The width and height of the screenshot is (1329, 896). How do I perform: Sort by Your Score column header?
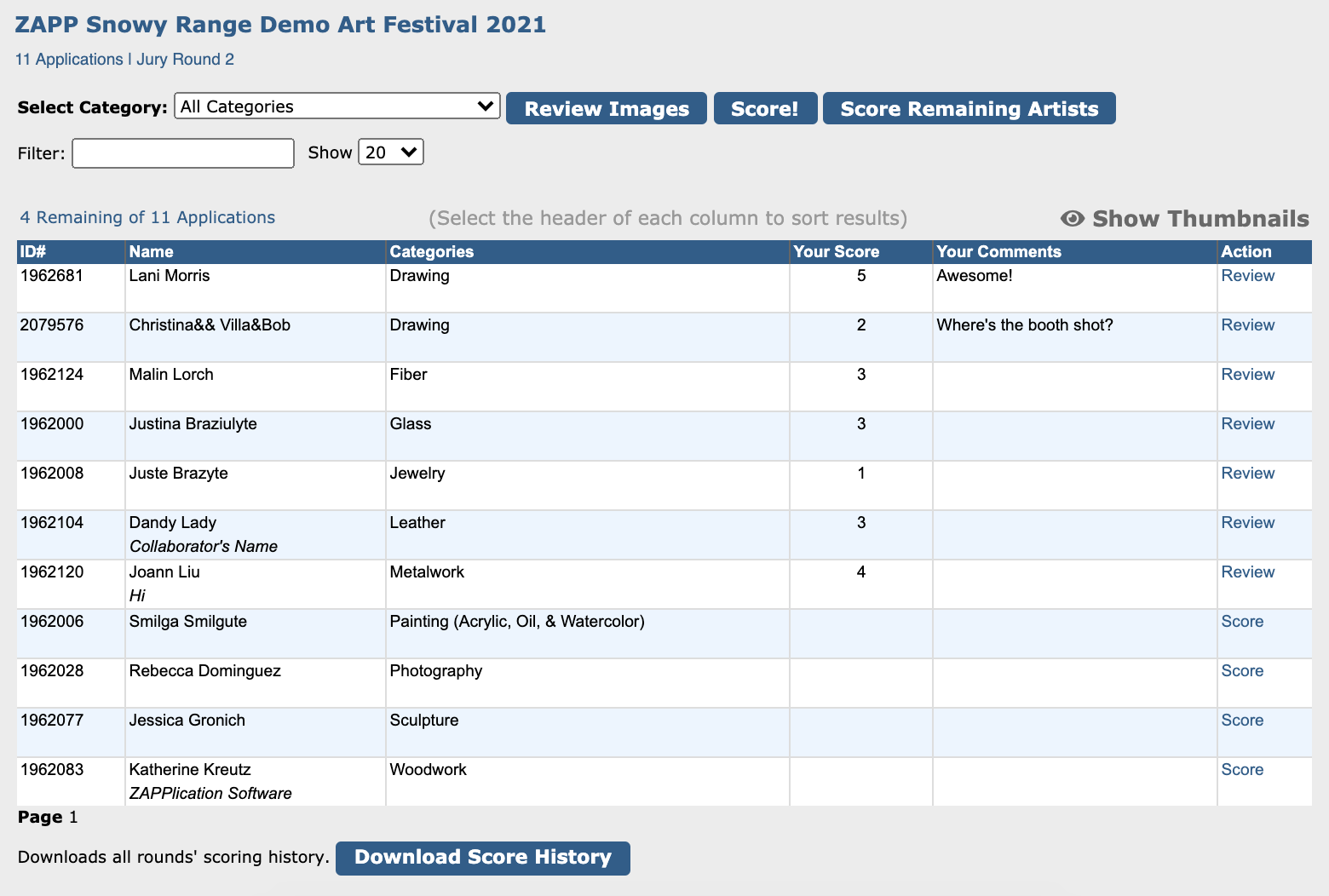[x=836, y=252]
